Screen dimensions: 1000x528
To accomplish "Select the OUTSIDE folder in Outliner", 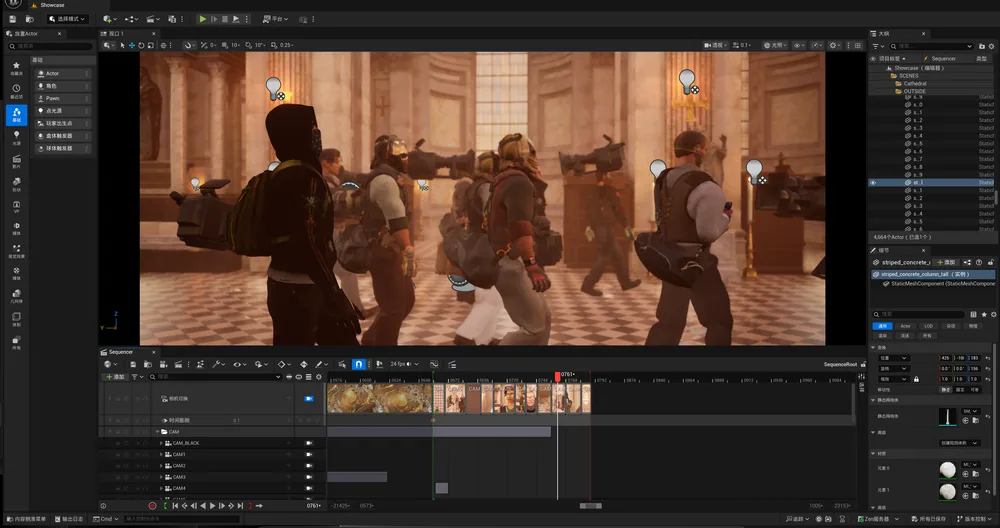I will point(914,91).
